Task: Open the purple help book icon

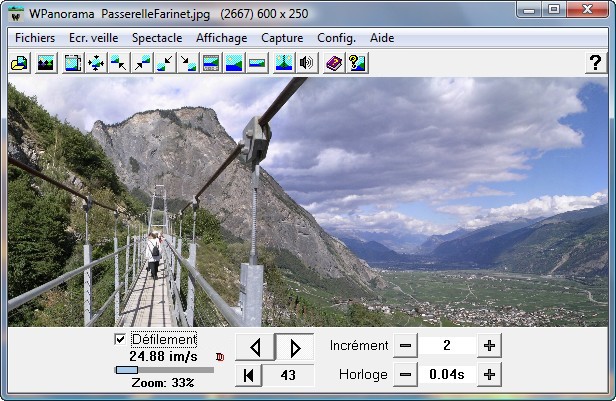Action: (334, 63)
